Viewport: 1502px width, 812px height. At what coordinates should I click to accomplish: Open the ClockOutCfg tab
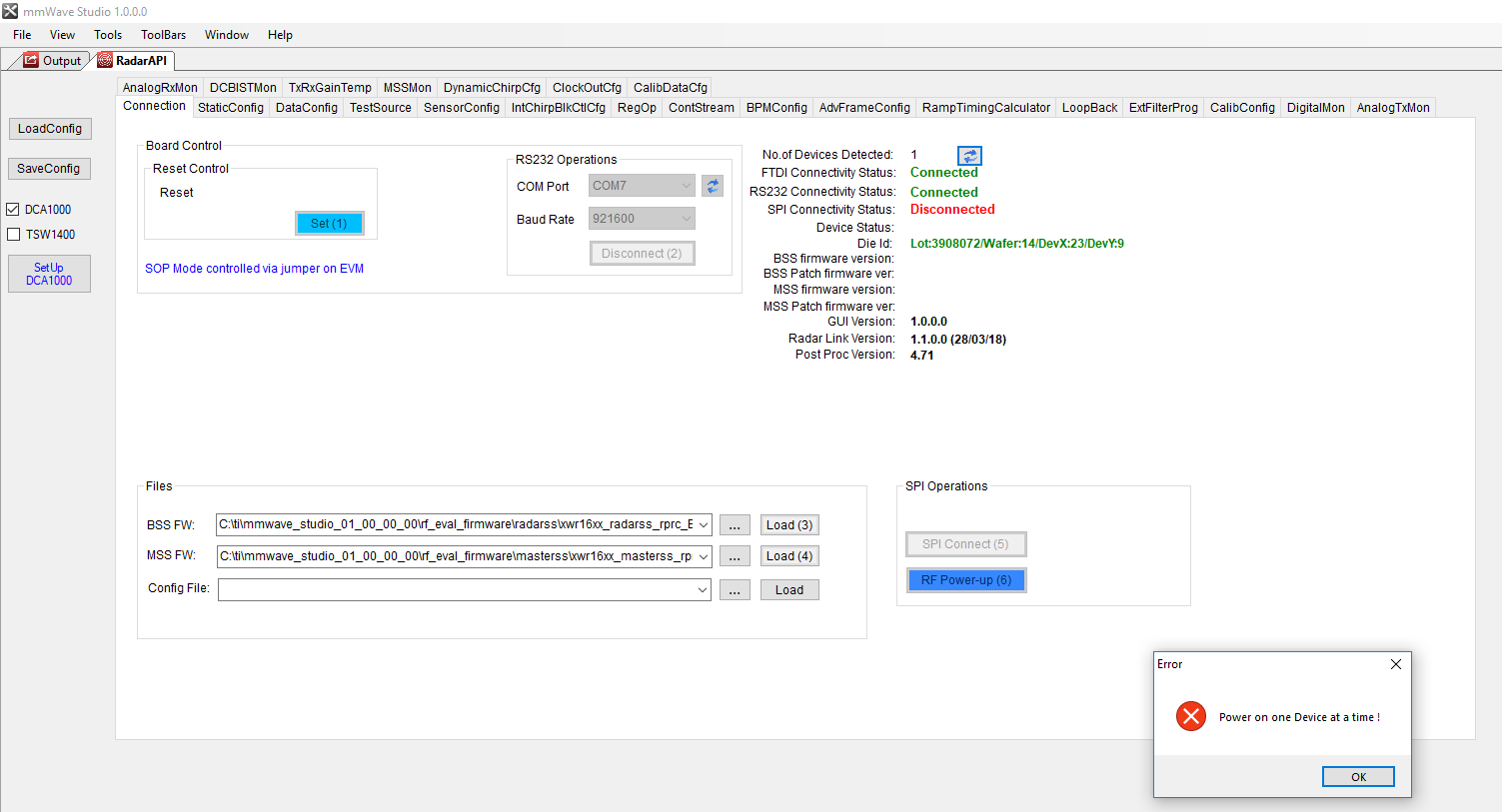[x=587, y=88]
